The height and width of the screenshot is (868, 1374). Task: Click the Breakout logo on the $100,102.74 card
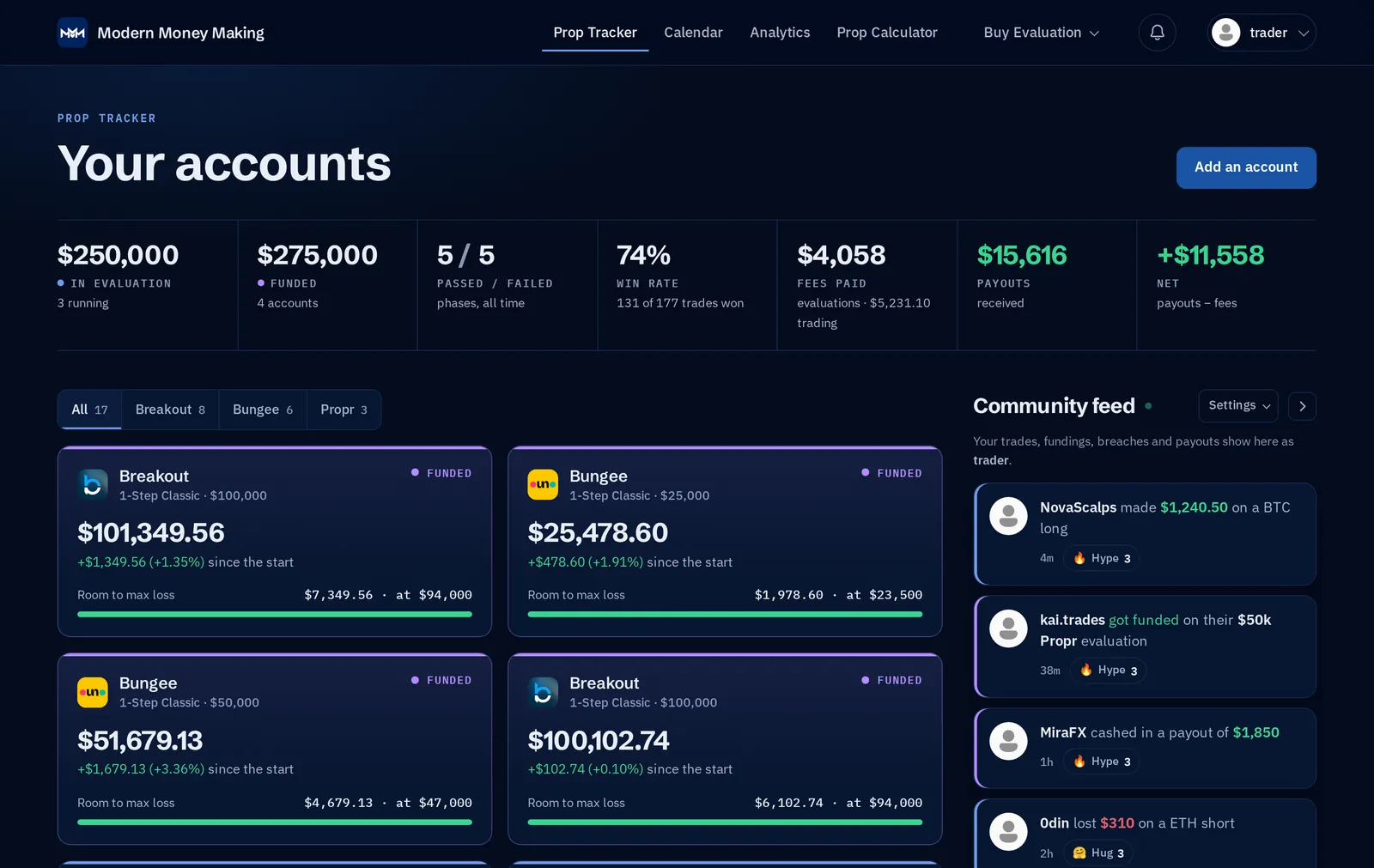(543, 692)
